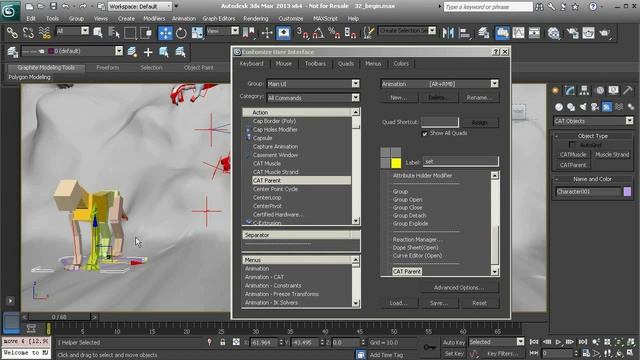640x360 pixels.
Task: Click the Align tool icon
Action: pos(464,33)
